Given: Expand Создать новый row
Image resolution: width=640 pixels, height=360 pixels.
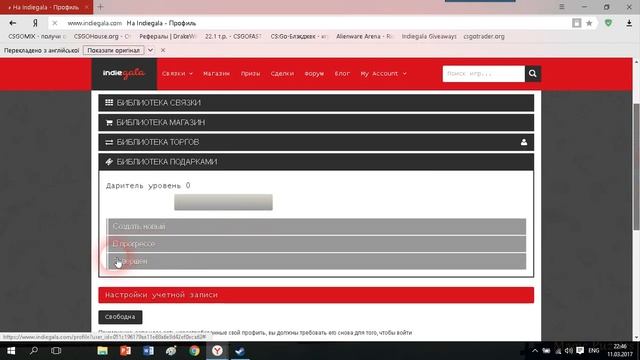Looking at the screenshot, I should pos(317,227).
